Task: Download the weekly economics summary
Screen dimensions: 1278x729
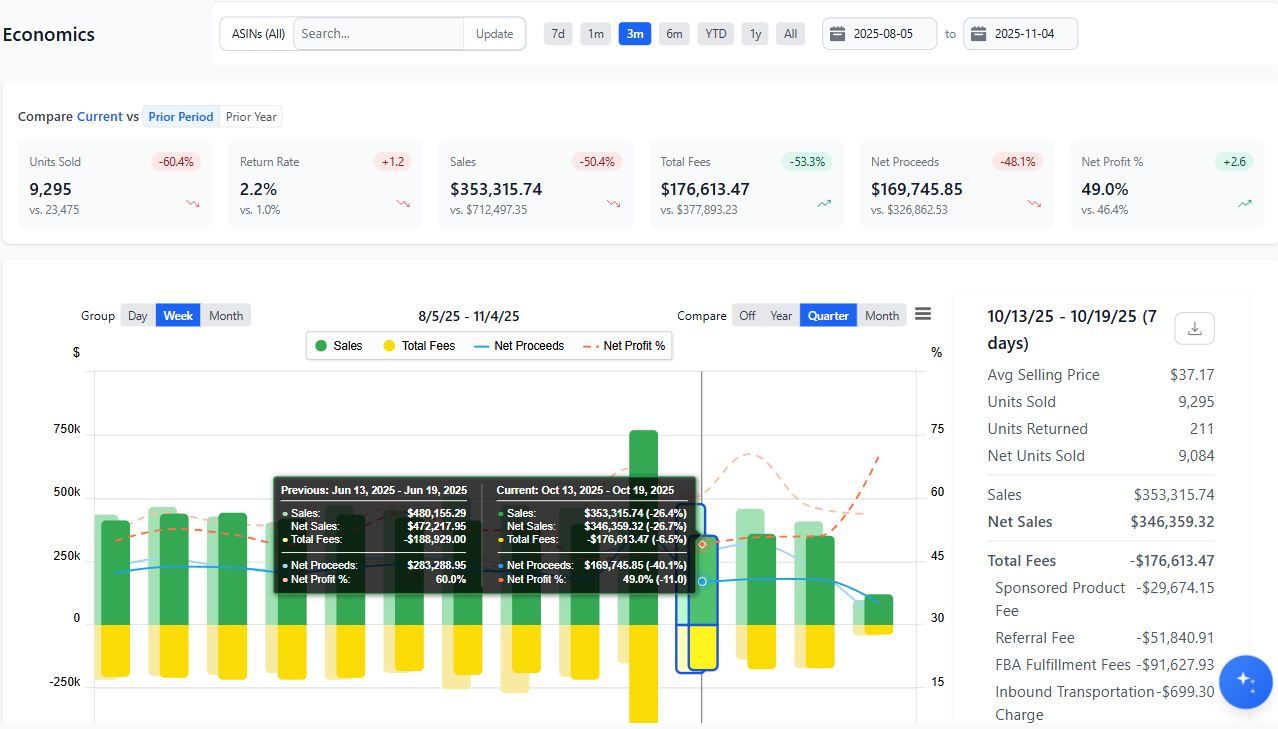Action: pos(1194,327)
